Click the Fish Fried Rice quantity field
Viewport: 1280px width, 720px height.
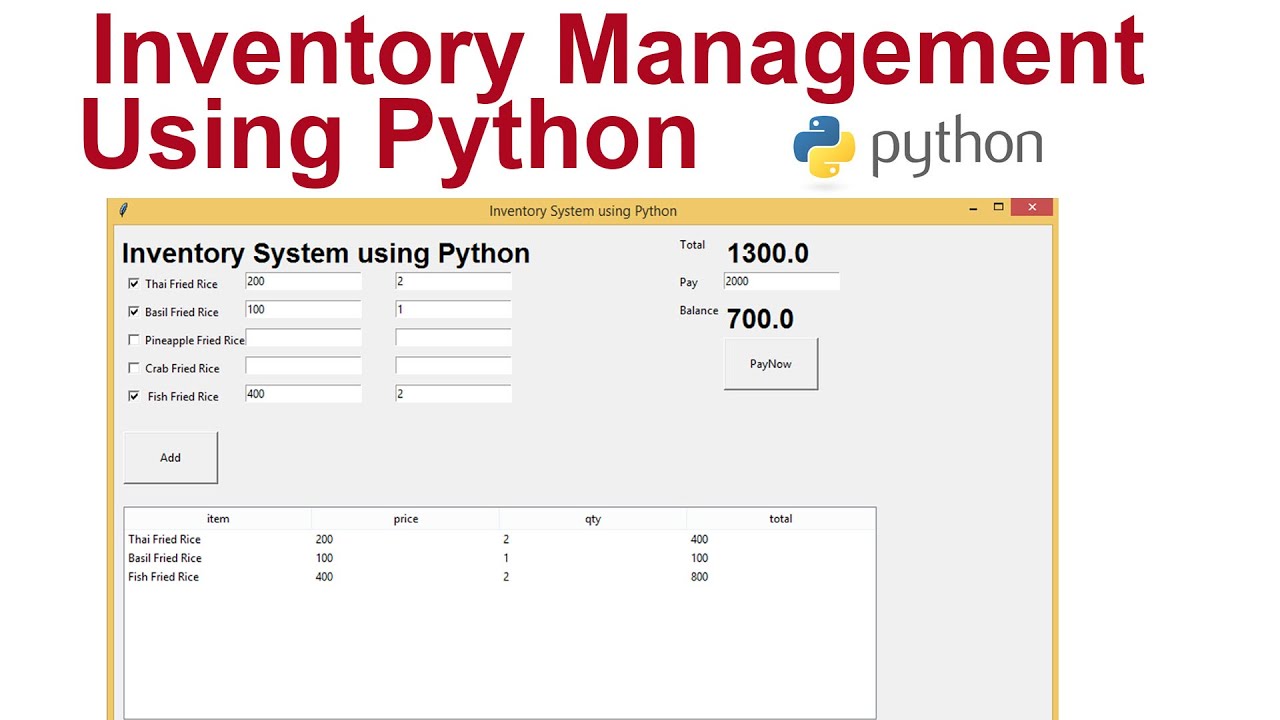point(453,394)
